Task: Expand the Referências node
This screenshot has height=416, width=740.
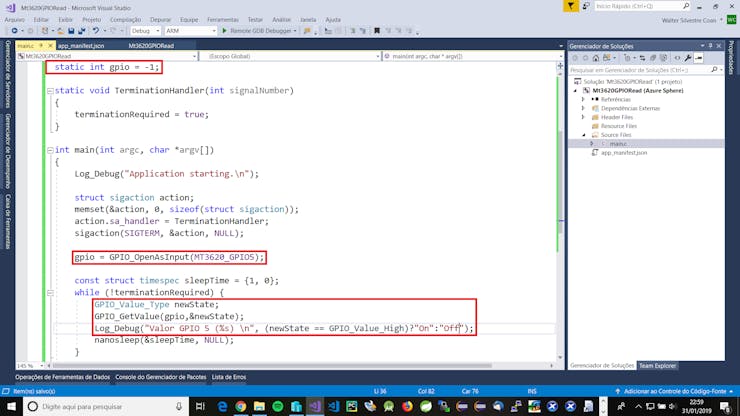Action: (583, 99)
